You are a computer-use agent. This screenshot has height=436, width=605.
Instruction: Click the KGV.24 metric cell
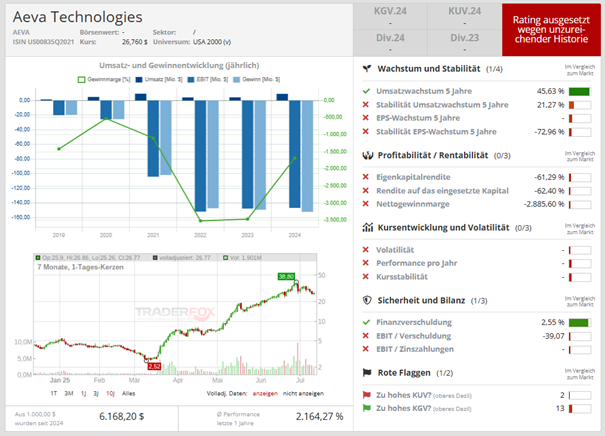point(390,17)
